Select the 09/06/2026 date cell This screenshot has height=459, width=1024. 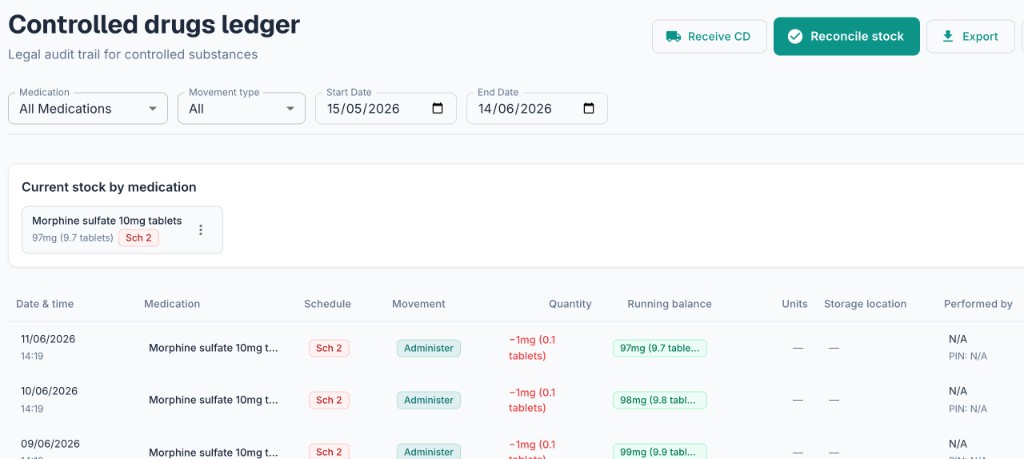[50, 449]
